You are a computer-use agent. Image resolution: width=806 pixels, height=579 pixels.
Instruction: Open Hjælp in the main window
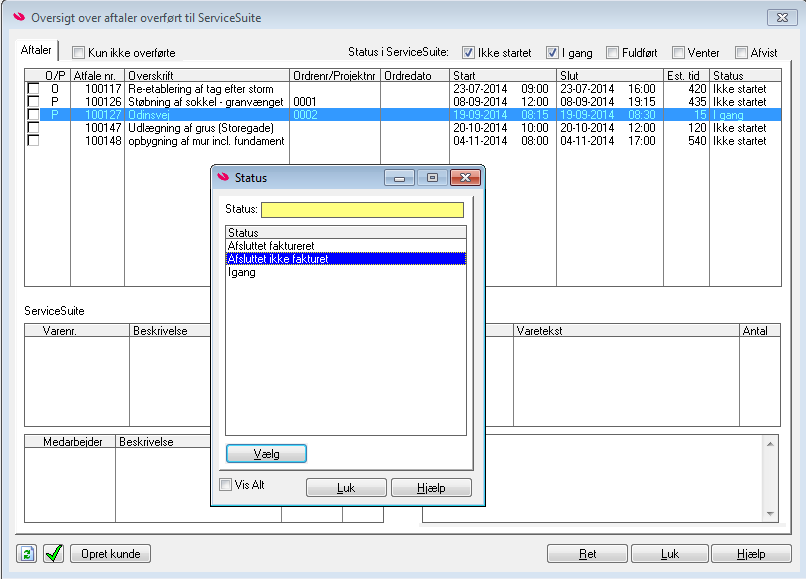[x=751, y=554]
